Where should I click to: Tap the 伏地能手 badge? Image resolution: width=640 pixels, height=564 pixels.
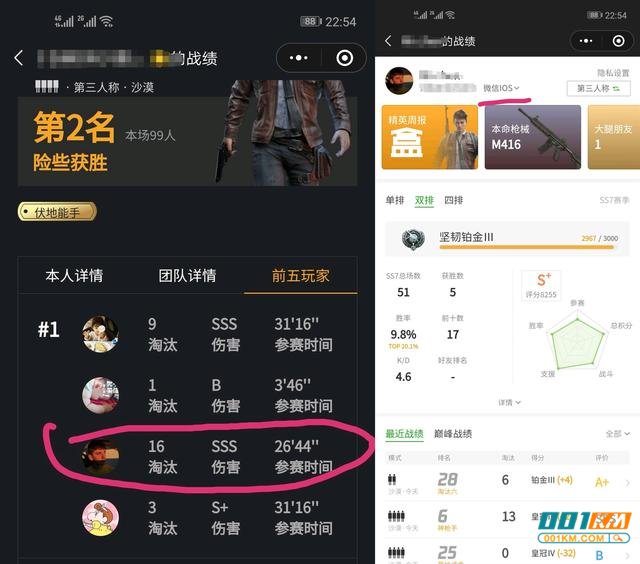pos(57,212)
